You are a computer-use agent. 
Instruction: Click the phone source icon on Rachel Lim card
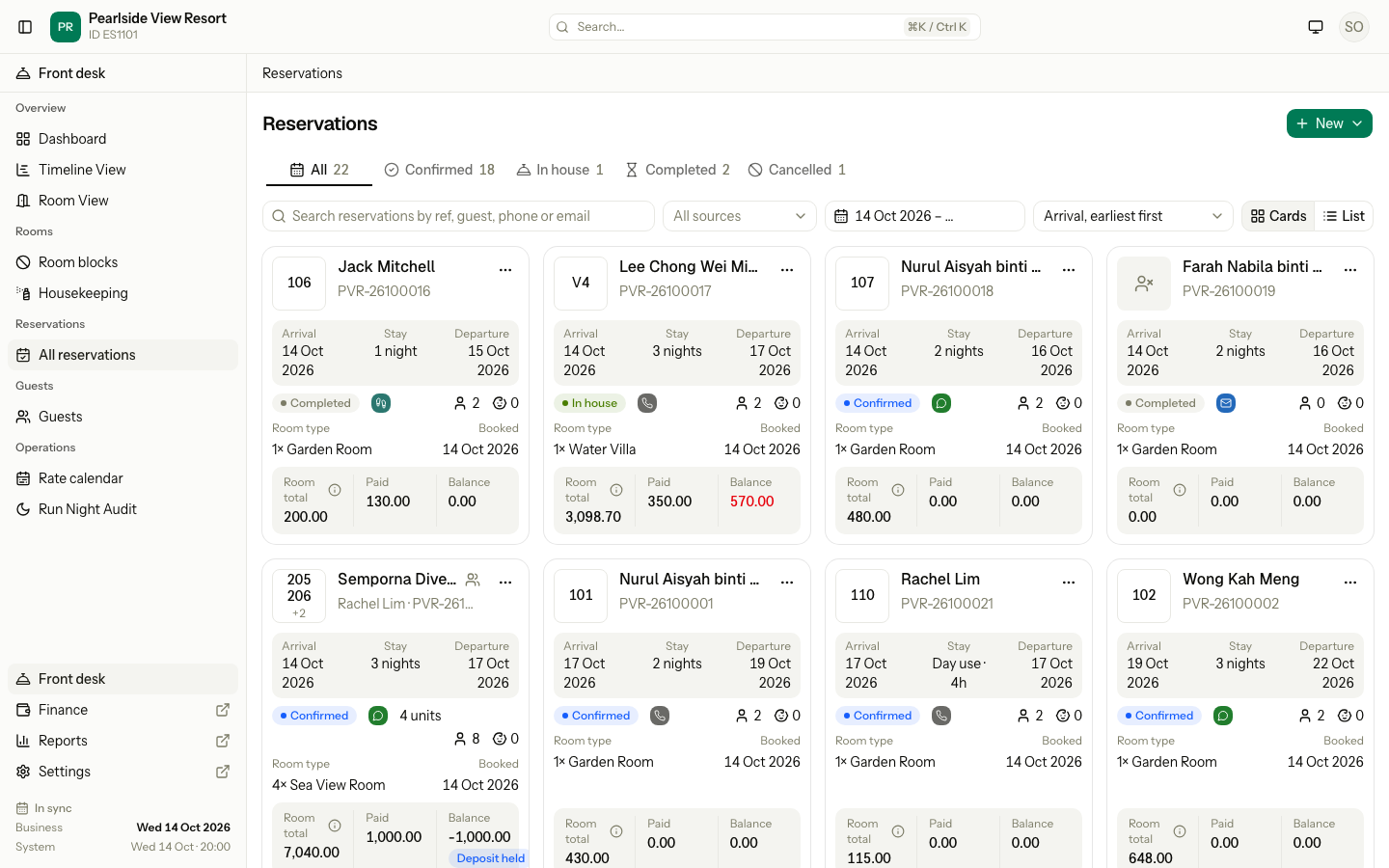click(941, 716)
